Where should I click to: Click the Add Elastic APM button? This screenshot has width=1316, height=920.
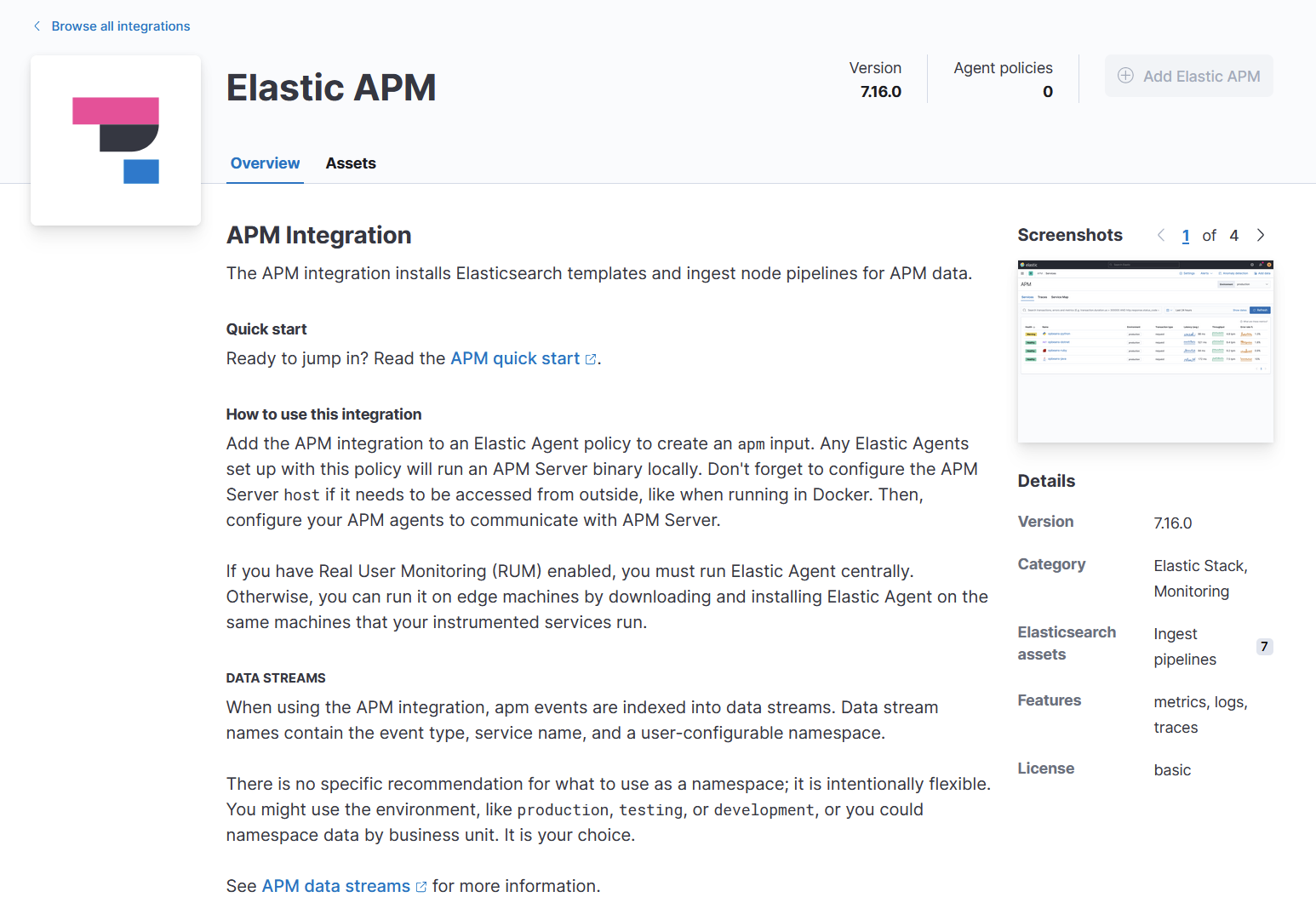pyautogui.click(x=1188, y=76)
